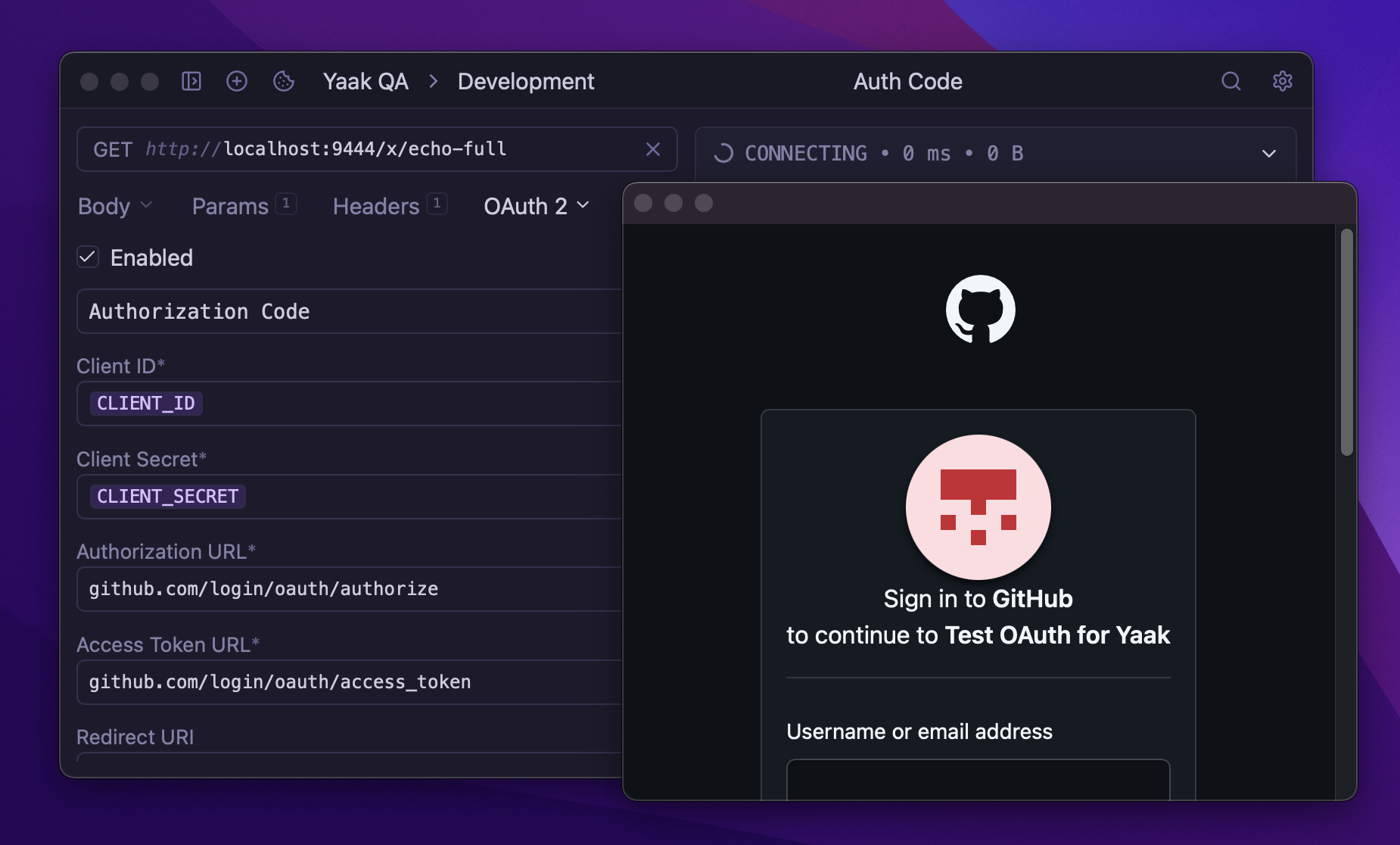Expand the response status chevron dropdown
1400x845 pixels.
(x=1268, y=154)
